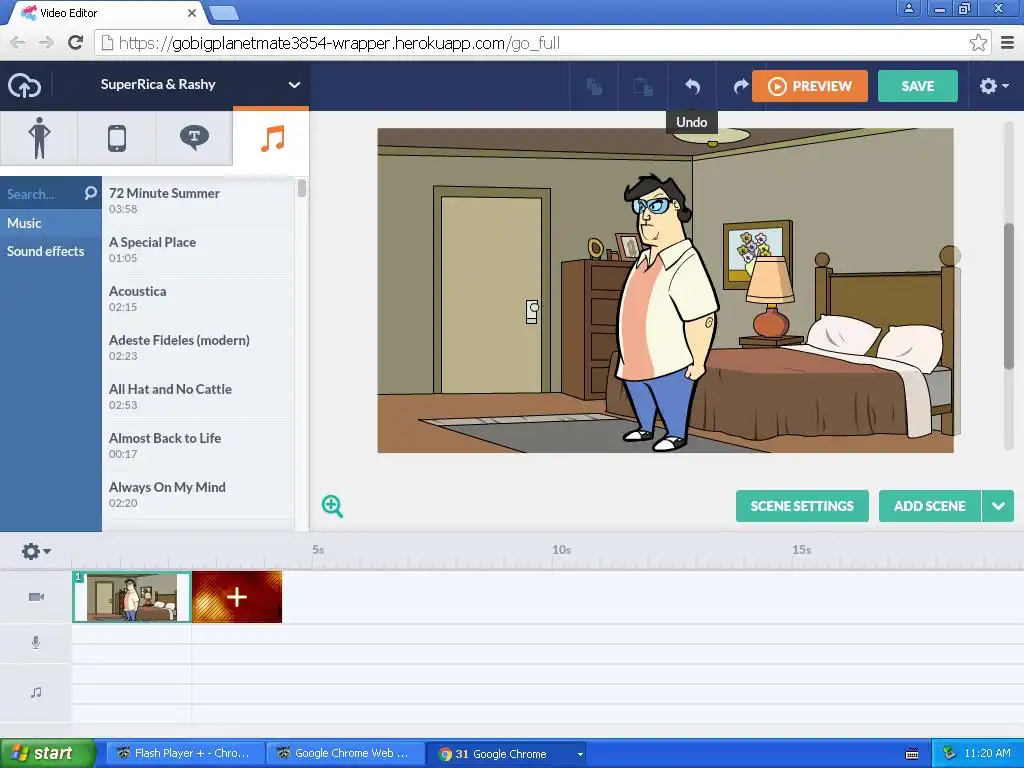Click the stage vertical scrollbar
1024x768 pixels.
pos(1009,296)
